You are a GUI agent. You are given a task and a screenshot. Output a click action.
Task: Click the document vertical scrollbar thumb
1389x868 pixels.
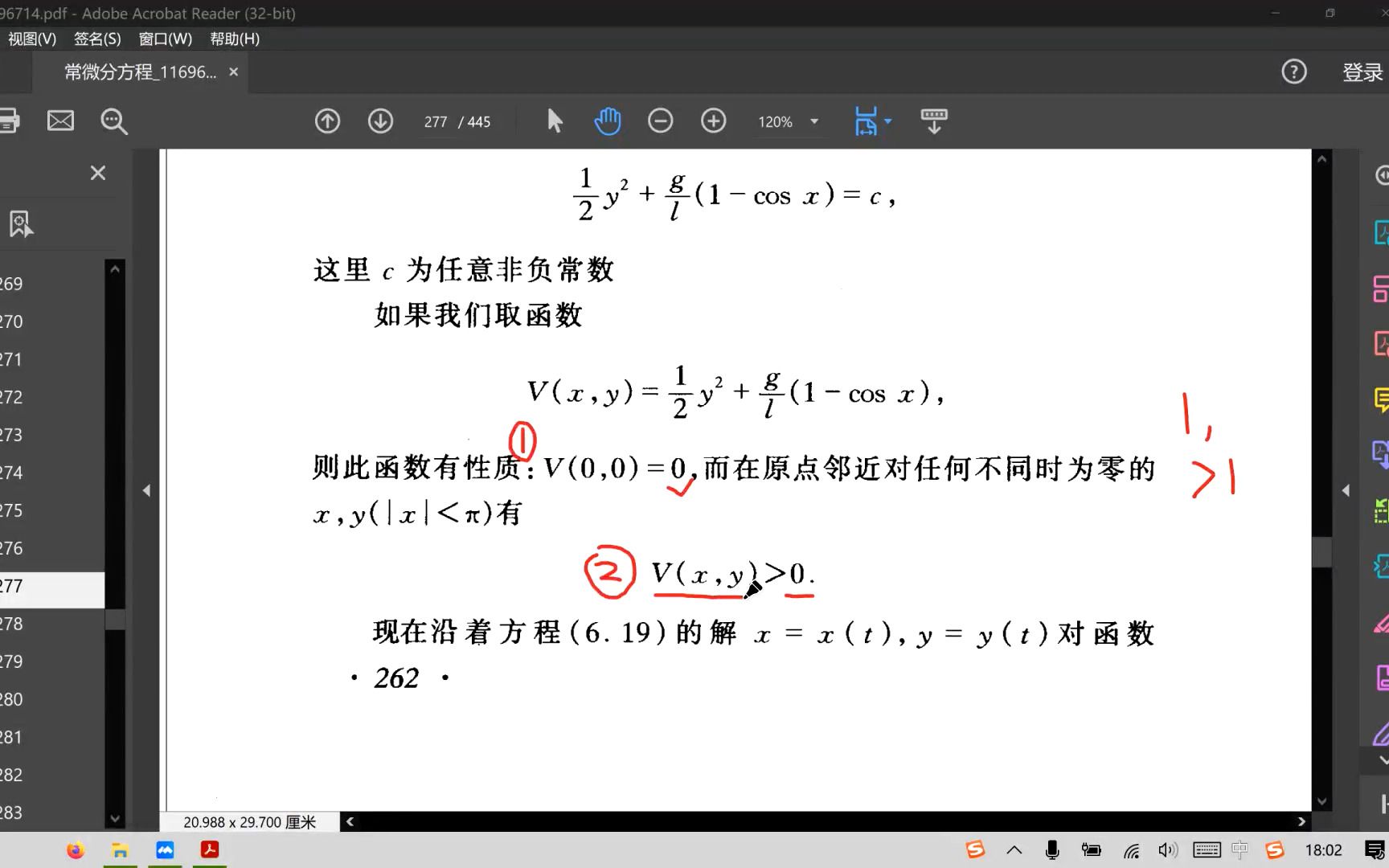click(1321, 552)
